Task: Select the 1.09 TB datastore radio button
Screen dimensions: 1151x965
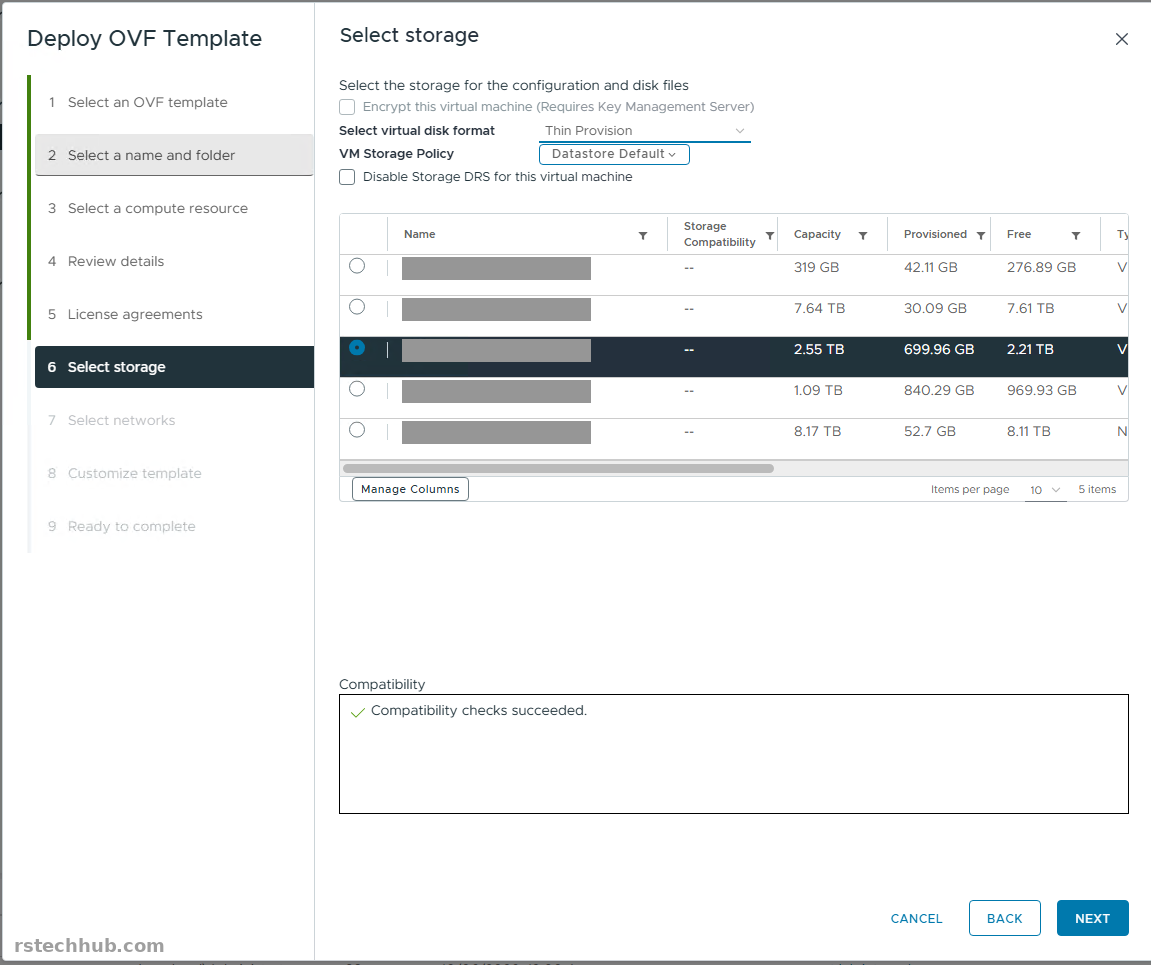Action: (x=357, y=389)
